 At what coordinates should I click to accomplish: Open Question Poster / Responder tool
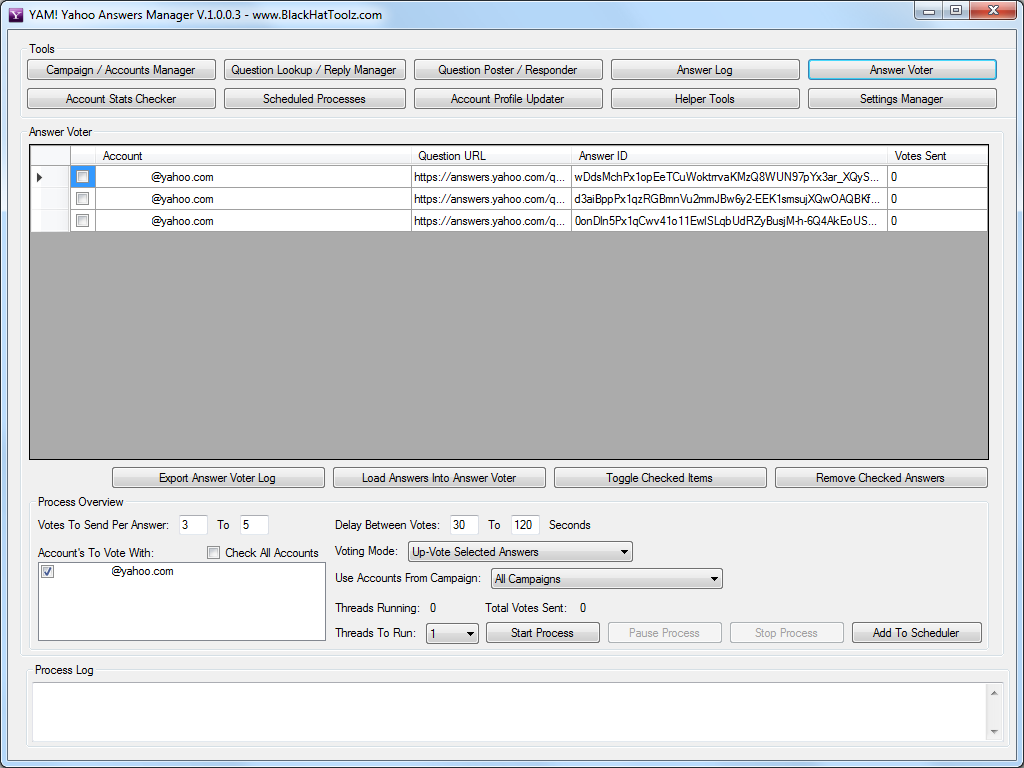(x=507, y=70)
